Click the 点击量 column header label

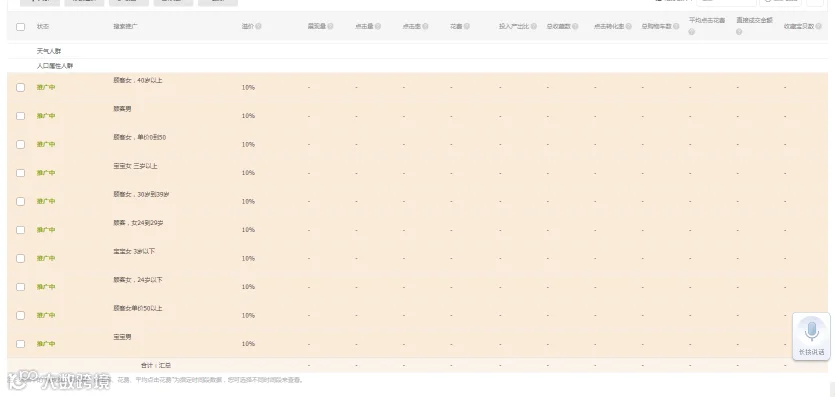364,26
